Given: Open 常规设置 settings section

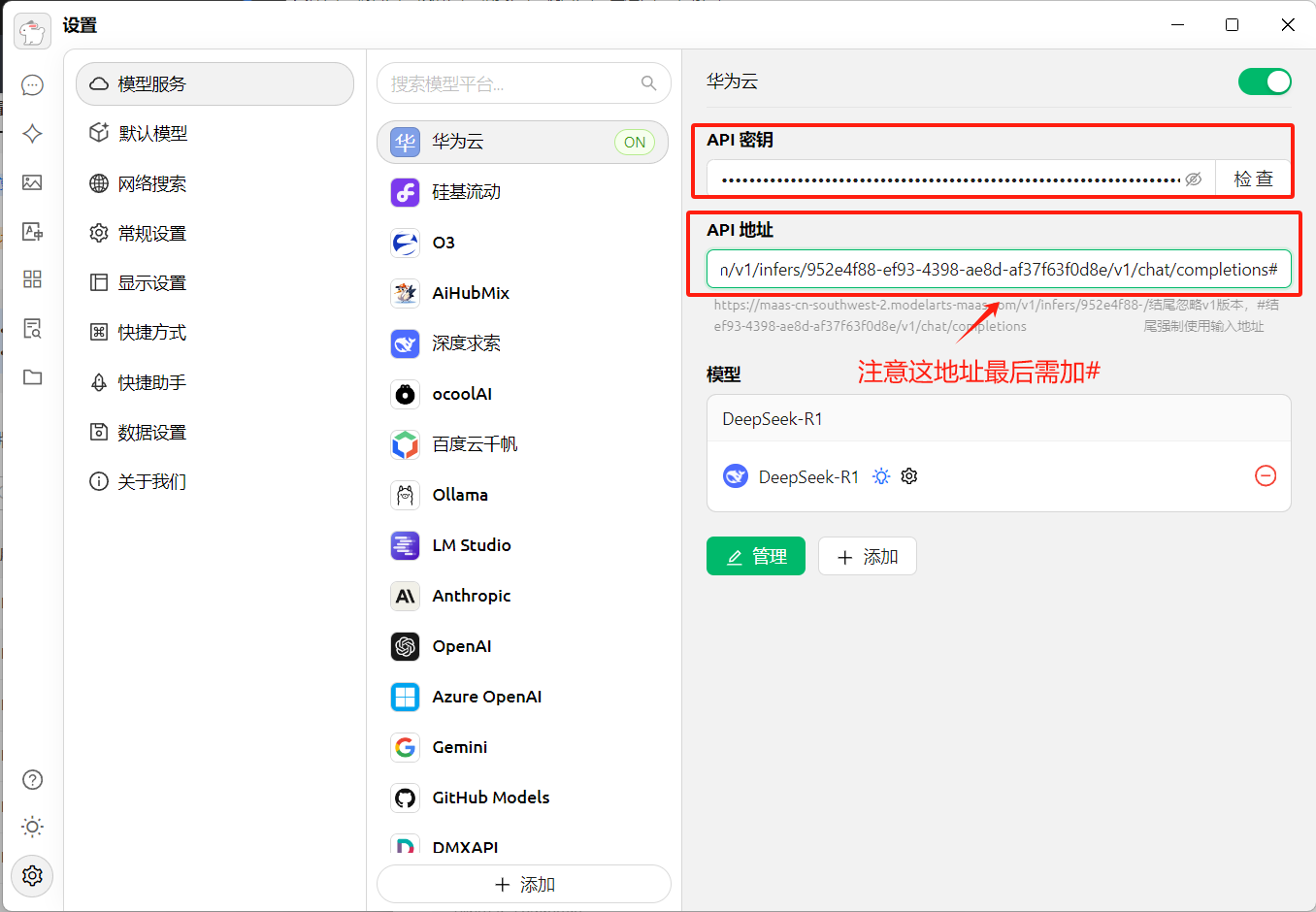Looking at the screenshot, I should tap(214, 233).
